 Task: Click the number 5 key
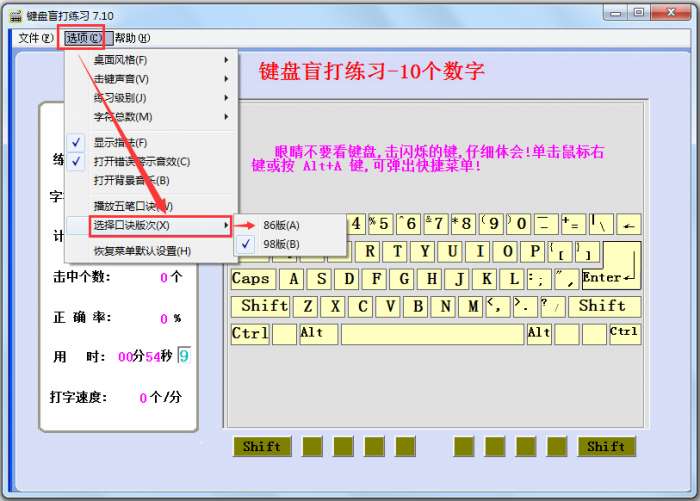tap(380, 224)
